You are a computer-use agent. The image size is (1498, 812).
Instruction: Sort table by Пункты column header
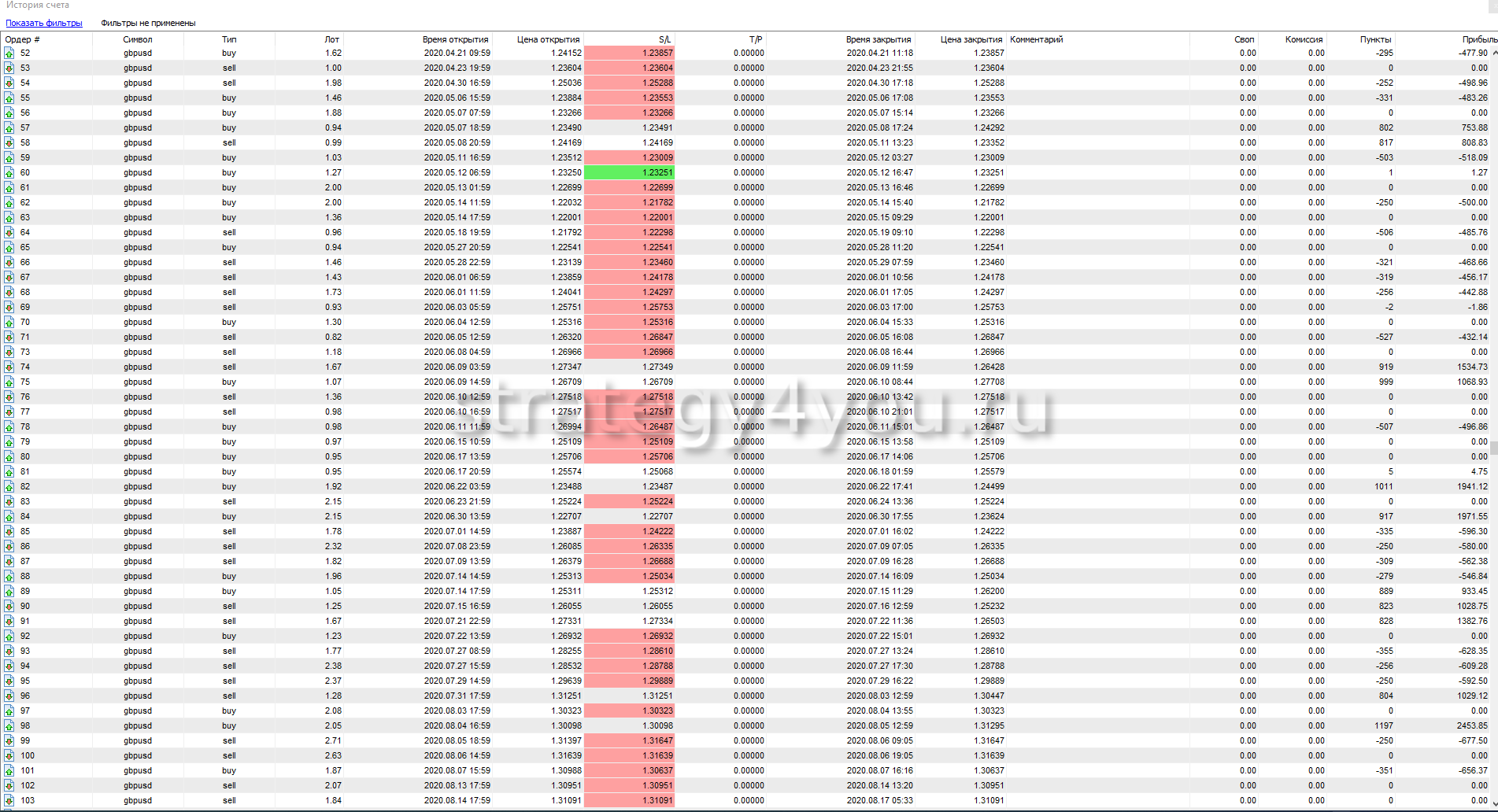pyautogui.click(x=1375, y=39)
